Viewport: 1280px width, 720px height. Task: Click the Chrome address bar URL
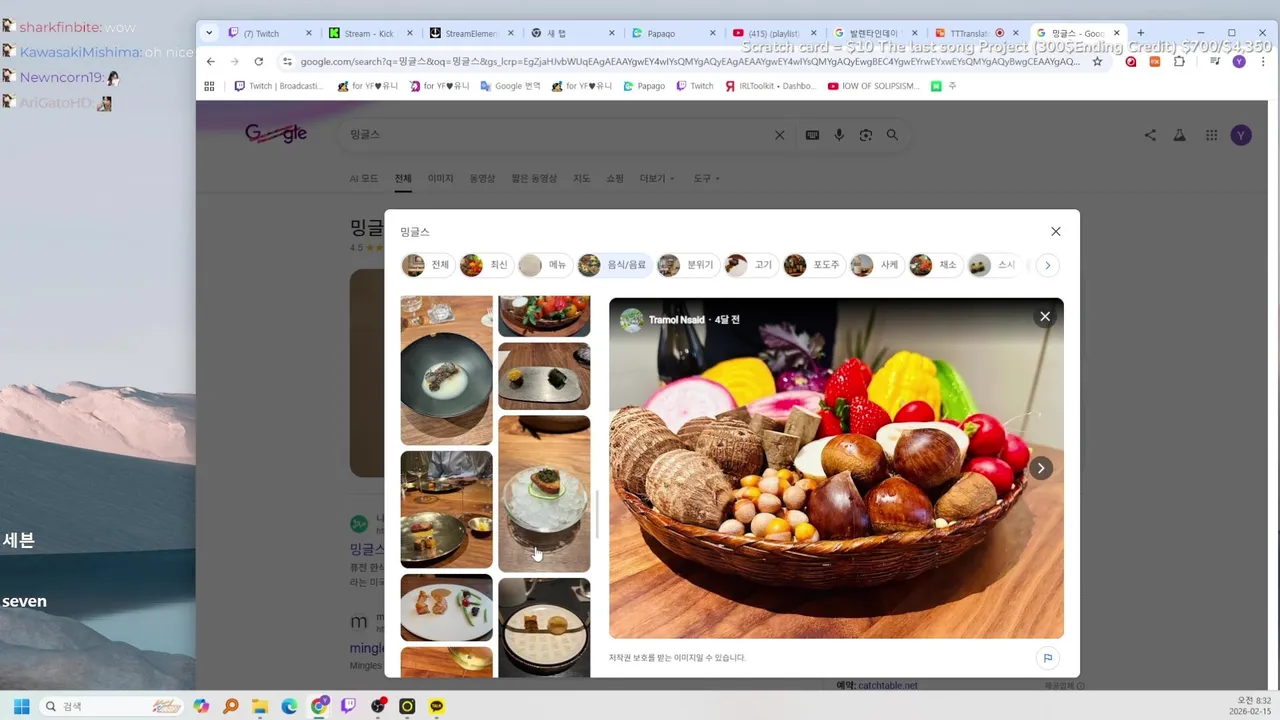[x=690, y=61]
